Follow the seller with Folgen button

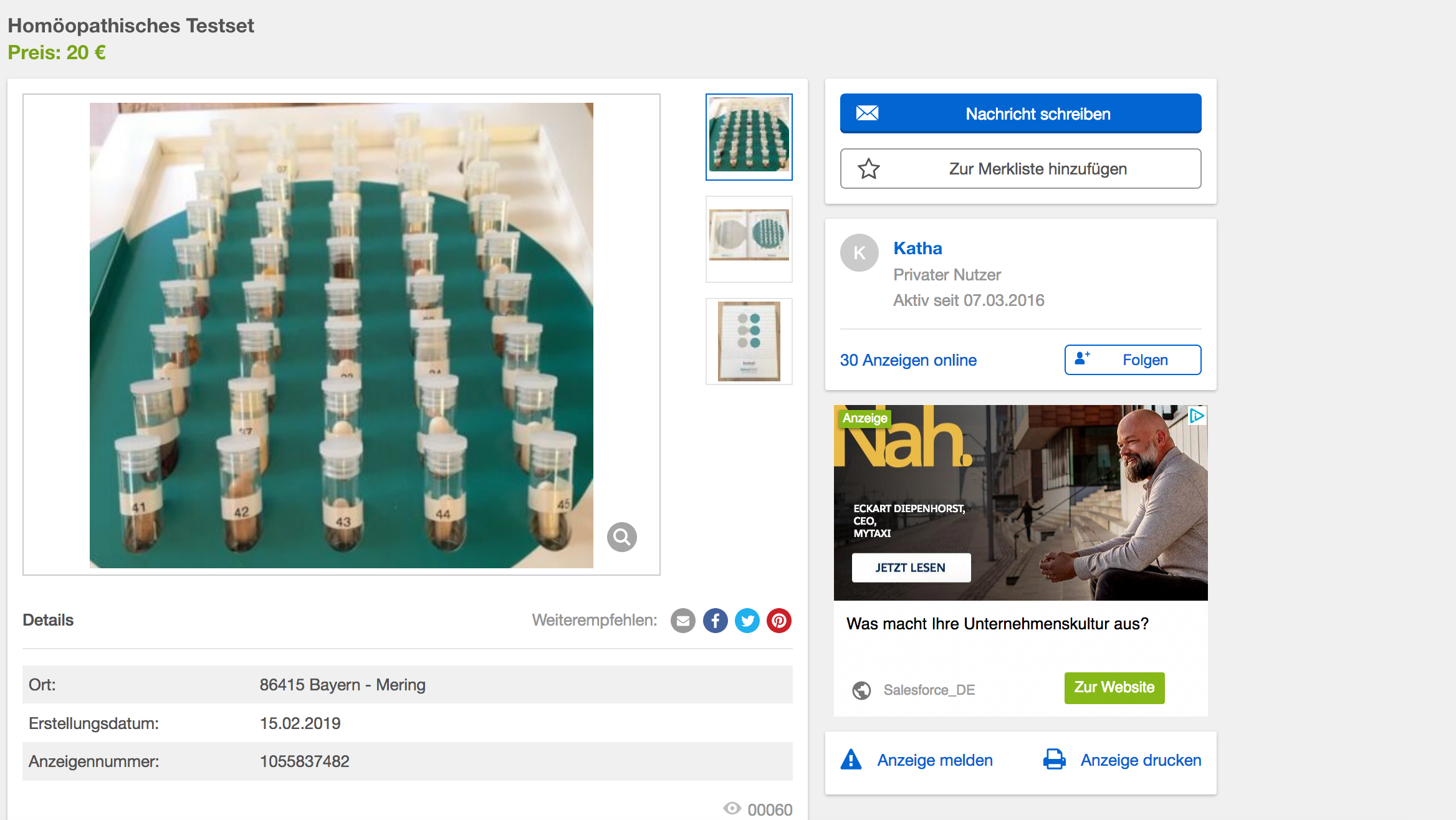pyautogui.click(x=1133, y=360)
